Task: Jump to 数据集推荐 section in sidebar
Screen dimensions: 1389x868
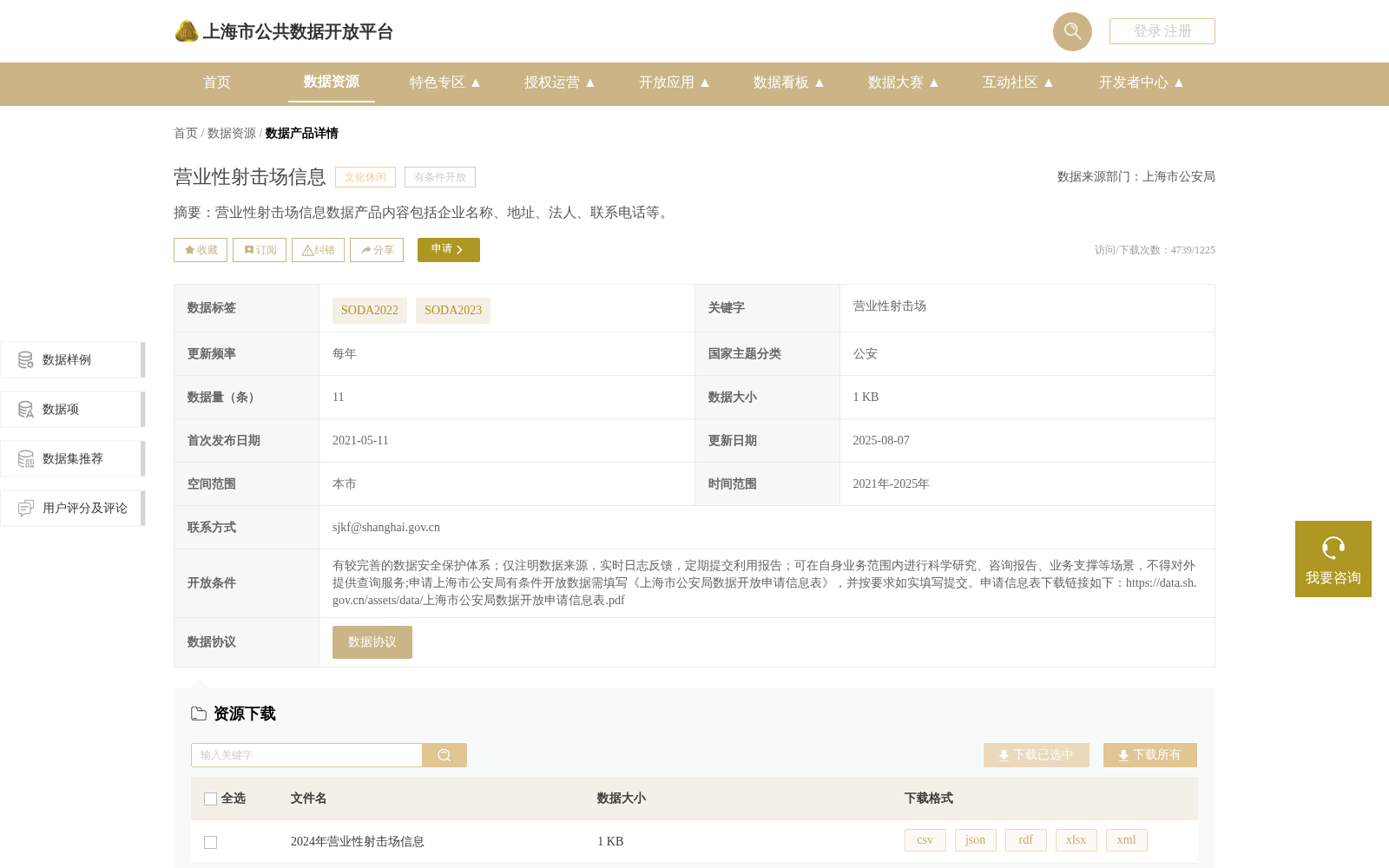Action: tap(72, 459)
